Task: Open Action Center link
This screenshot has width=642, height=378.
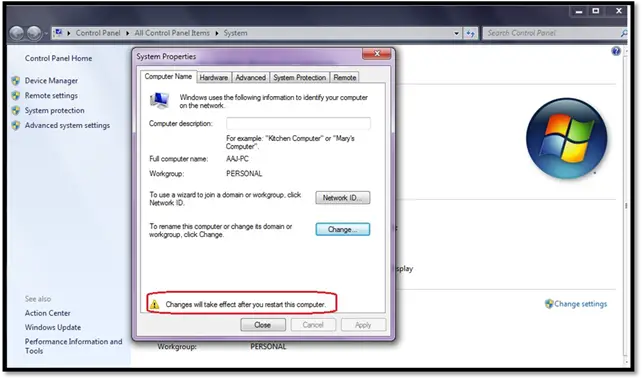Action: pyautogui.click(x=47, y=313)
